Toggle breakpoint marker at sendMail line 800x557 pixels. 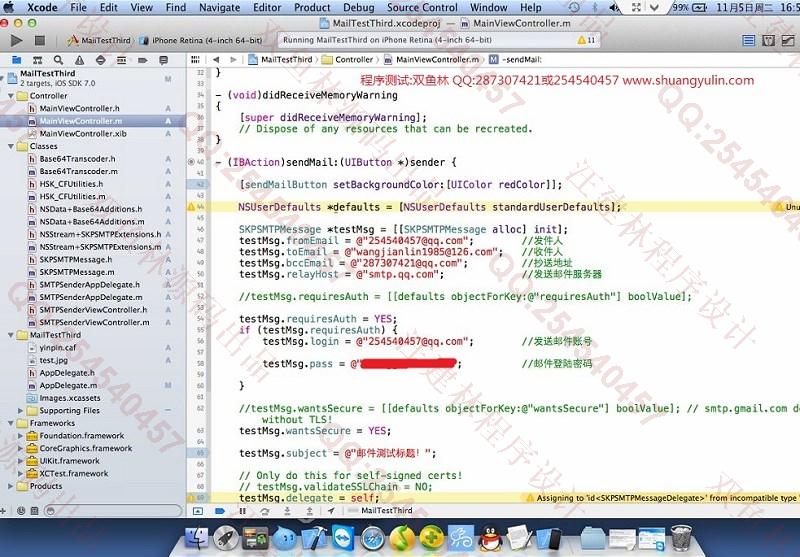[x=191, y=162]
